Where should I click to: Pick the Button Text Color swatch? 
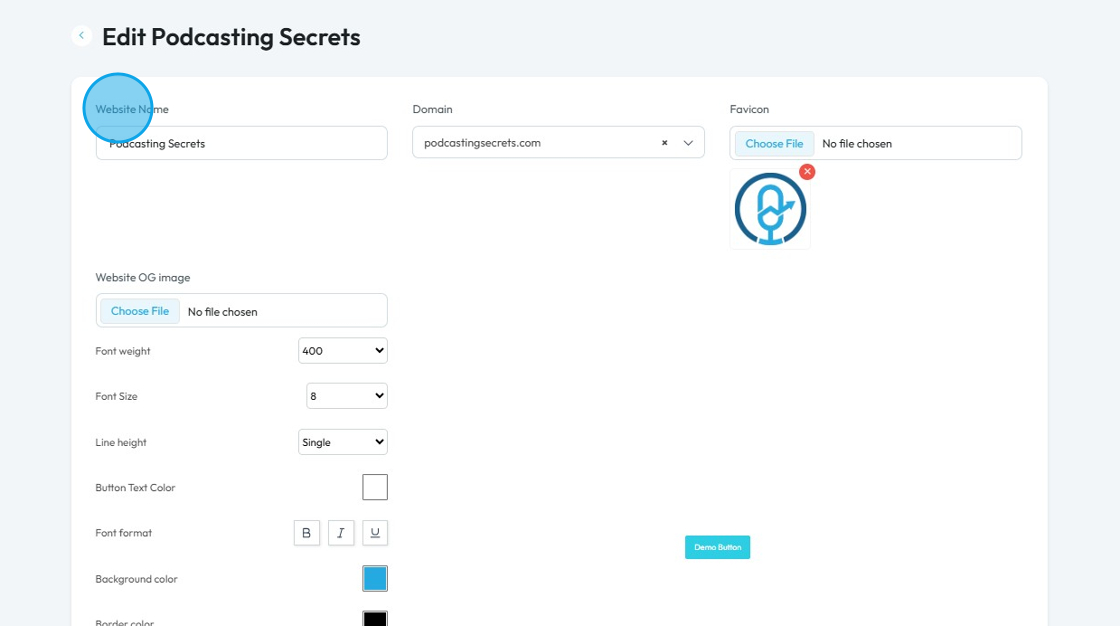tap(375, 487)
